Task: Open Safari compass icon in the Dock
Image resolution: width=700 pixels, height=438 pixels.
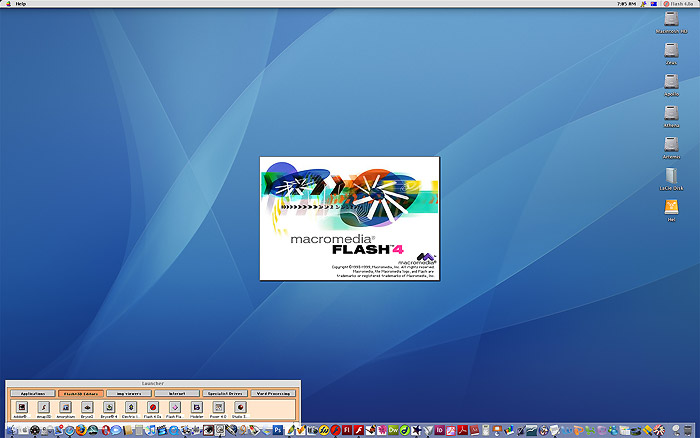Action: 70,430
